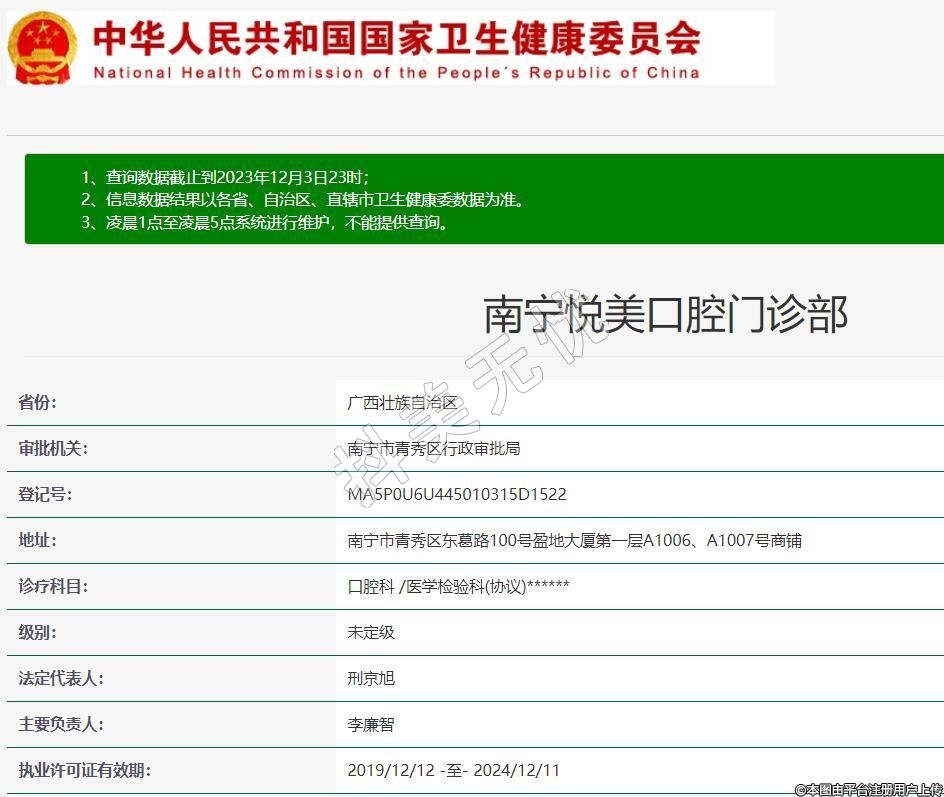Select the 执业许可证有效期 row label

pyautogui.click(x=84, y=771)
